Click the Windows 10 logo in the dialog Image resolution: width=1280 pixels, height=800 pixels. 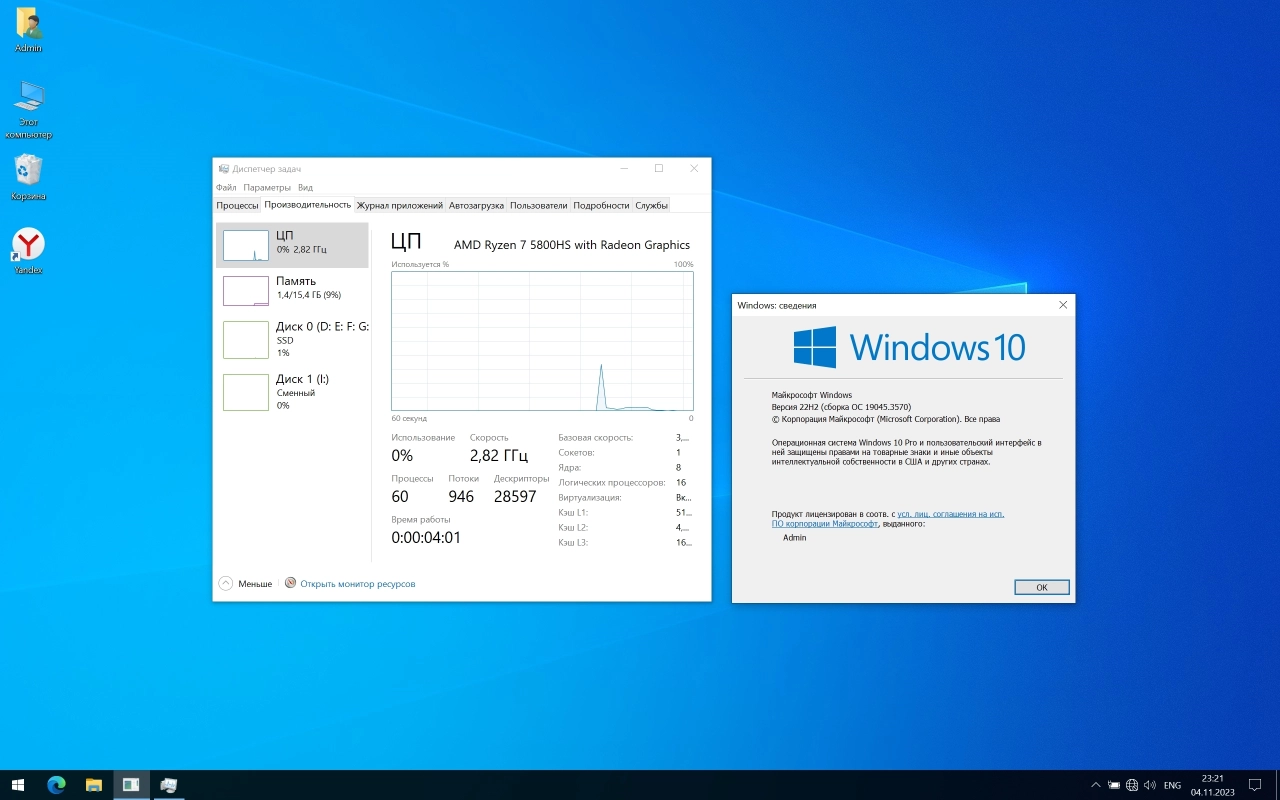click(x=909, y=346)
